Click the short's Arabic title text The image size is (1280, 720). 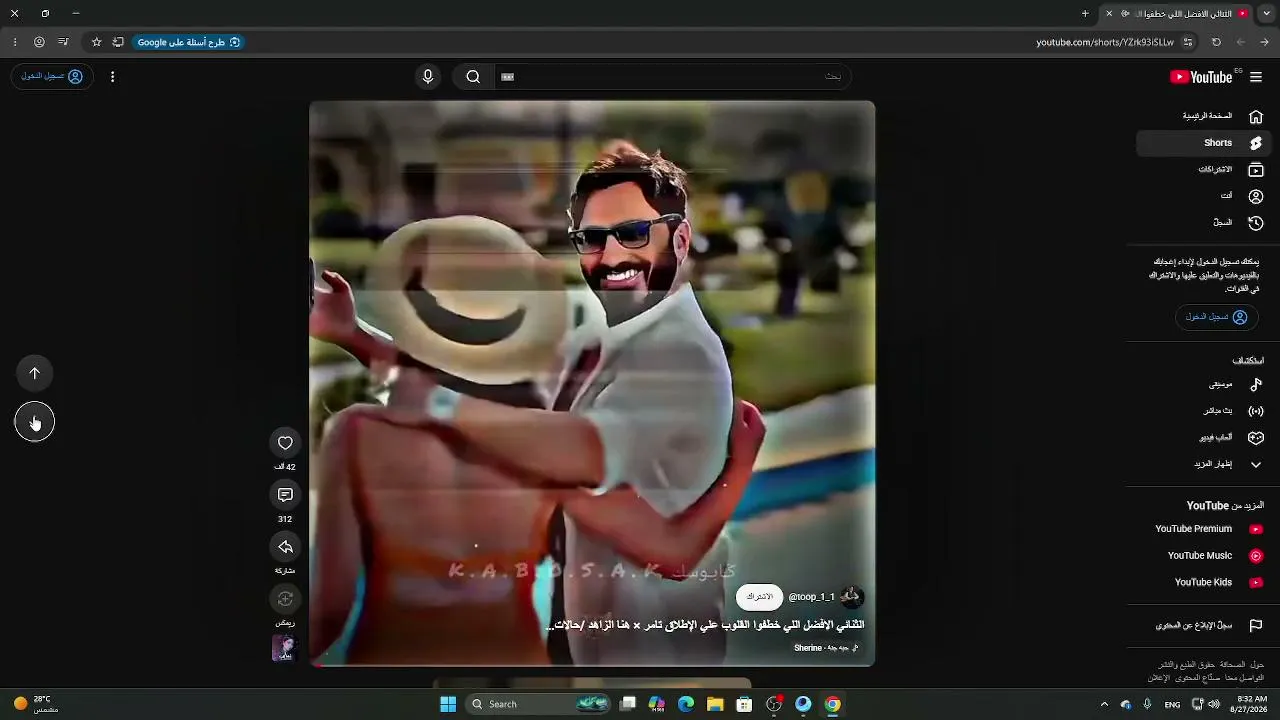705,625
